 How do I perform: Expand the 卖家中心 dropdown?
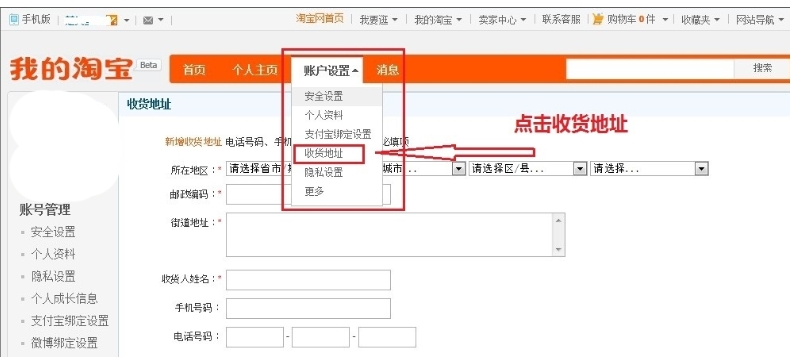click(x=502, y=20)
